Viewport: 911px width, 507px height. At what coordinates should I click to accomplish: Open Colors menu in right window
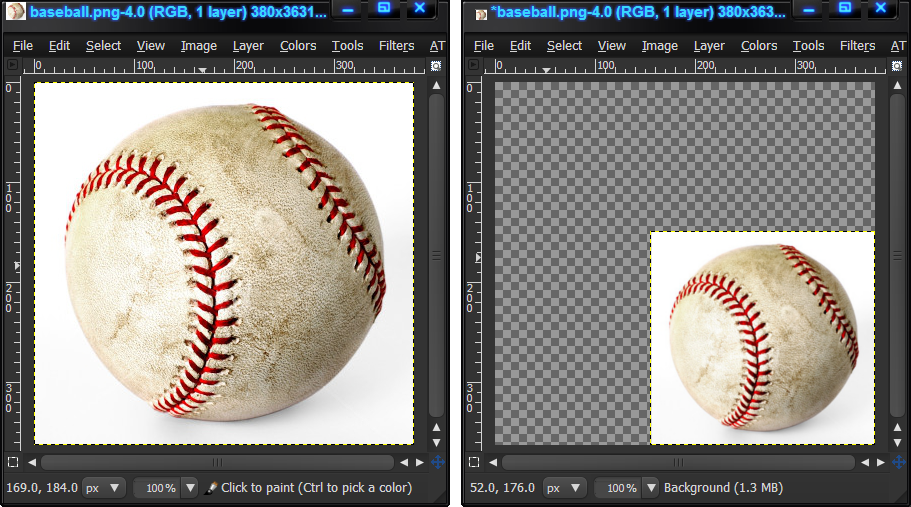[x=759, y=46]
